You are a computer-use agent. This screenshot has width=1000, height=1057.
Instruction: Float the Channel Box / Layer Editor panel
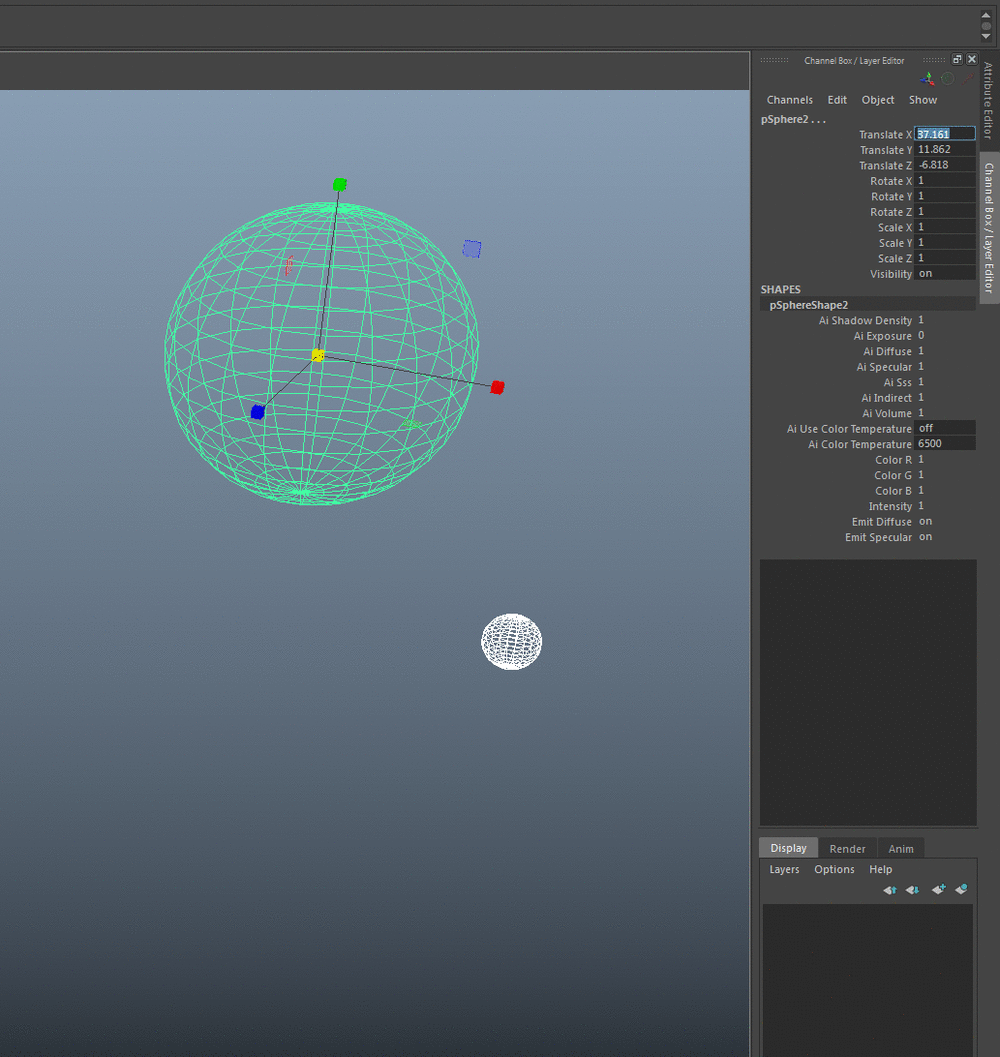(956, 60)
